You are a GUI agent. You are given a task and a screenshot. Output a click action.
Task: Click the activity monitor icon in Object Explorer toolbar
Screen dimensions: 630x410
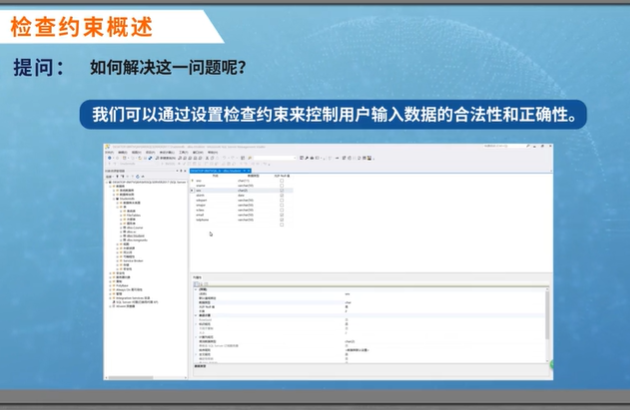point(143,176)
